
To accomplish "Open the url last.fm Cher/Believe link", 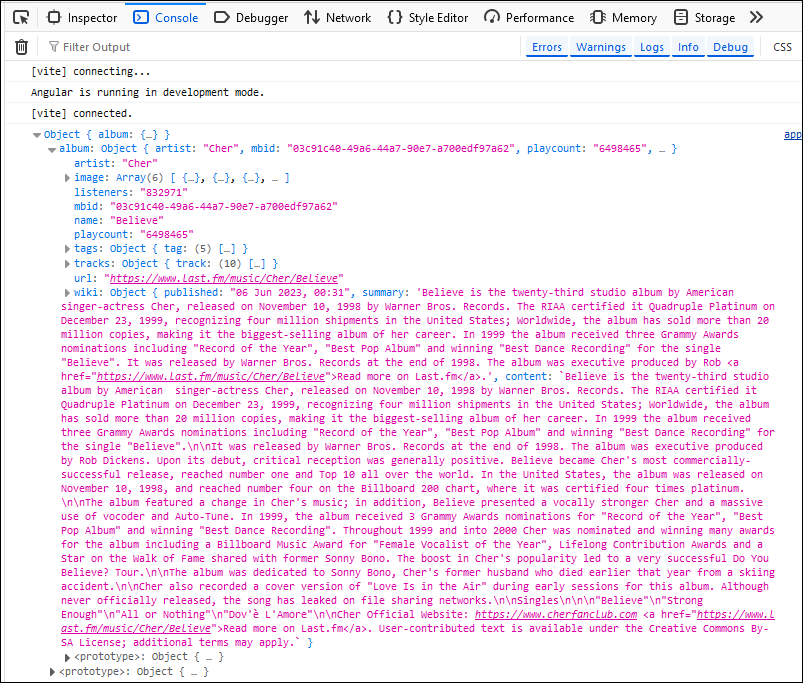I will pyautogui.click(x=224, y=278).
